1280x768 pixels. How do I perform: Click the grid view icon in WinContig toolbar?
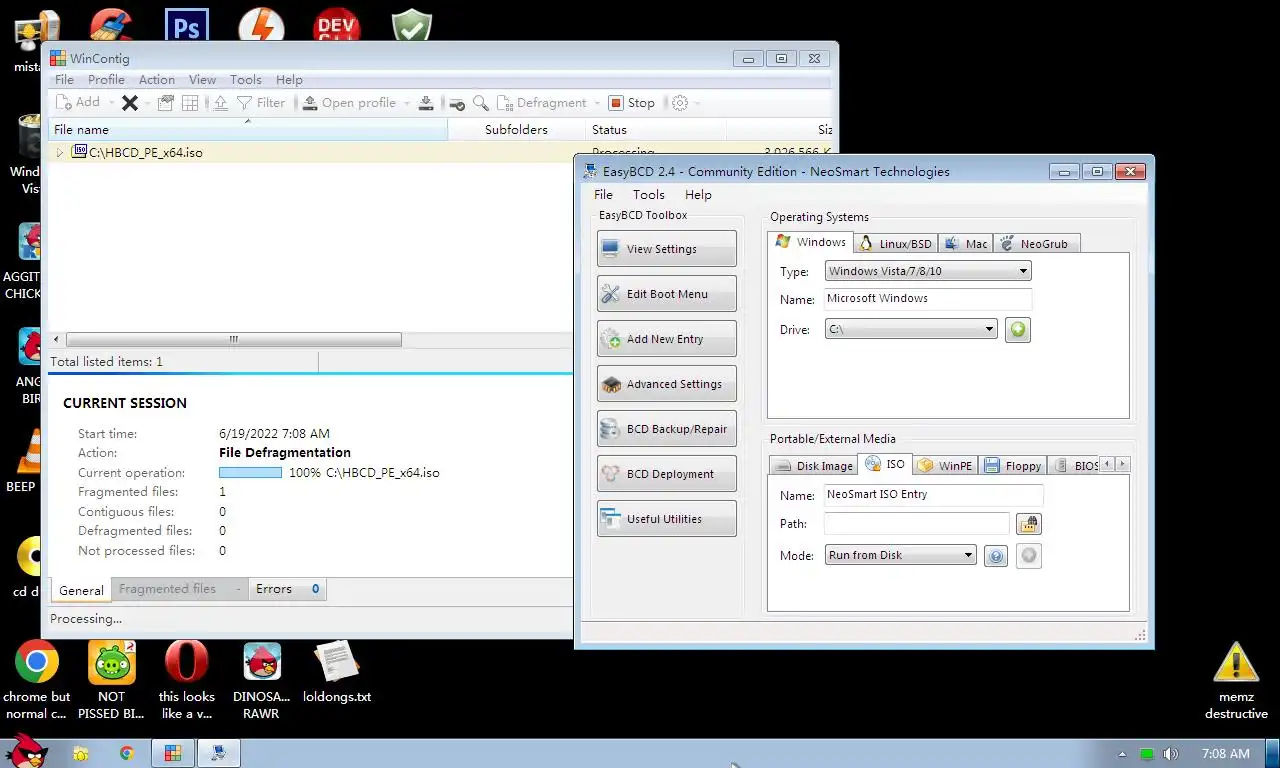pos(190,103)
